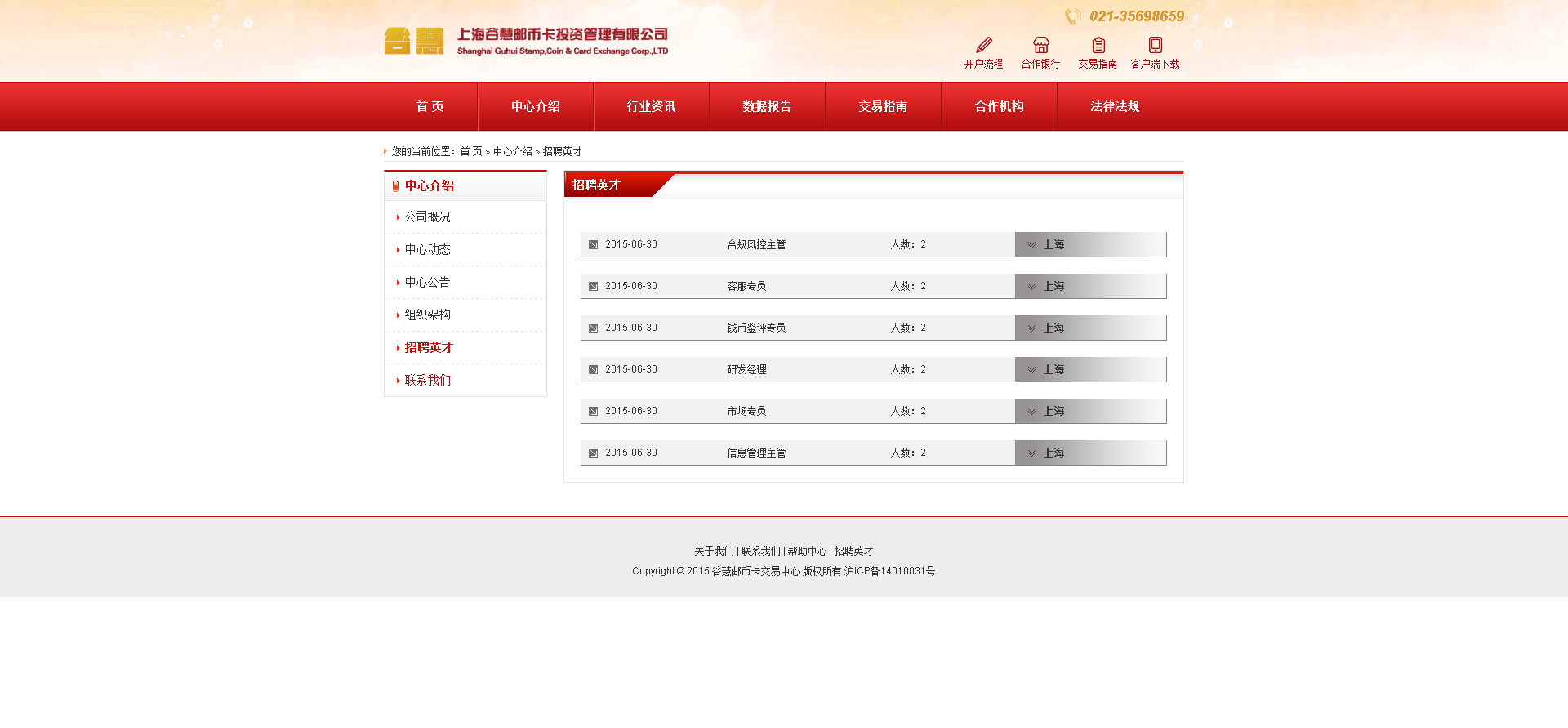Expand the 上海 arrow for 信息管理主管
Image resolution: width=1568 pixels, height=728 pixels.
tap(1031, 453)
